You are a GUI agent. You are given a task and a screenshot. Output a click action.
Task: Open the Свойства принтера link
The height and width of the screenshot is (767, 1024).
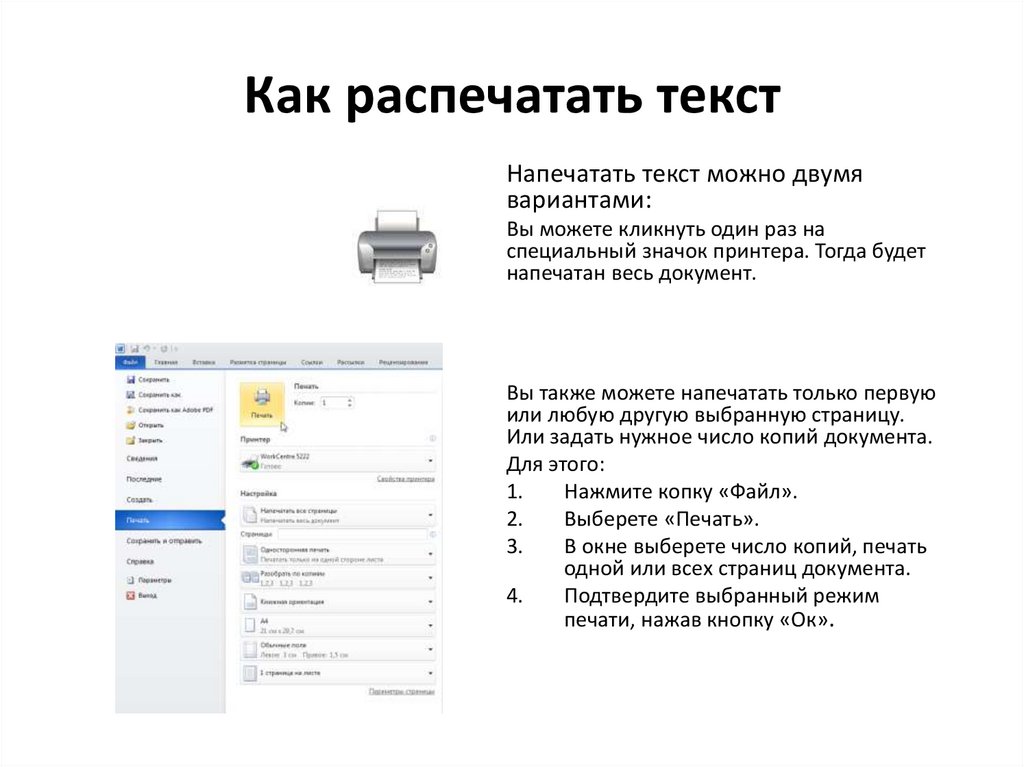pyautogui.click(x=406, y=479)
